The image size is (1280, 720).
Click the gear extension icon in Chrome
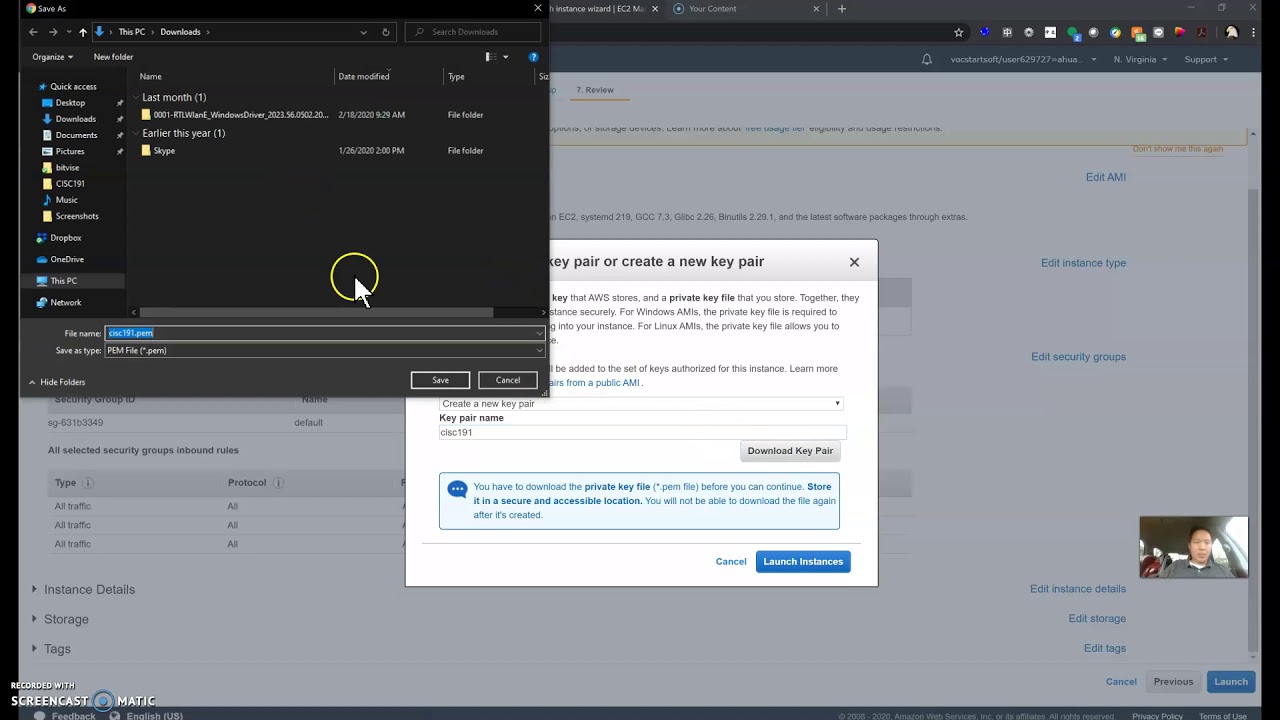point(1029,32)
